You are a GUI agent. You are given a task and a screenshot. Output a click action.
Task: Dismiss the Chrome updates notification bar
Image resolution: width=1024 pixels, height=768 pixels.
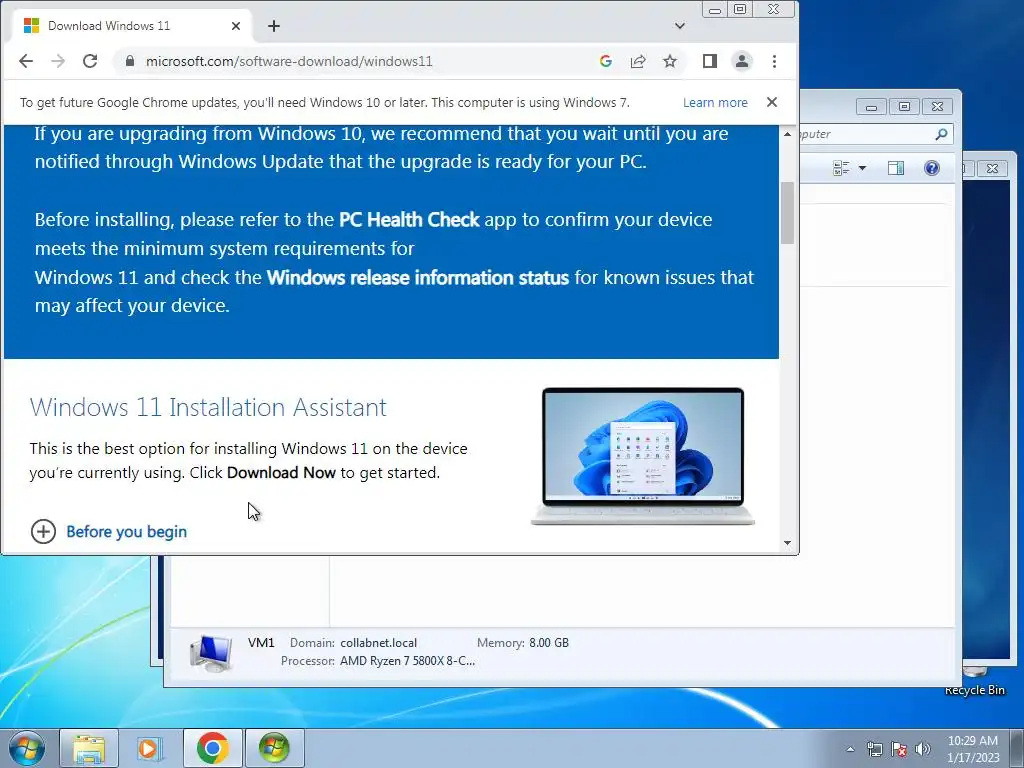tap(772, 102)
